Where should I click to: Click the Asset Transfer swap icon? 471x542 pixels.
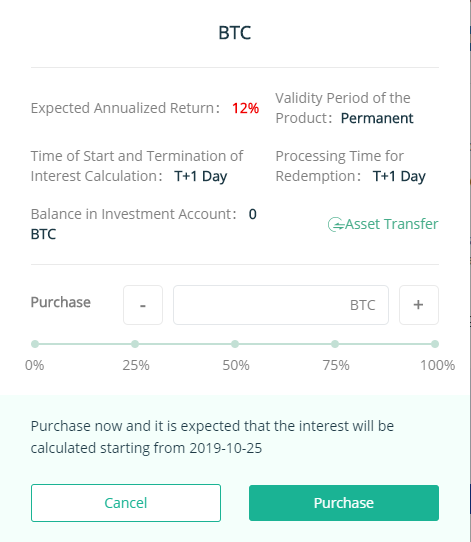click(x=336, y=225)
